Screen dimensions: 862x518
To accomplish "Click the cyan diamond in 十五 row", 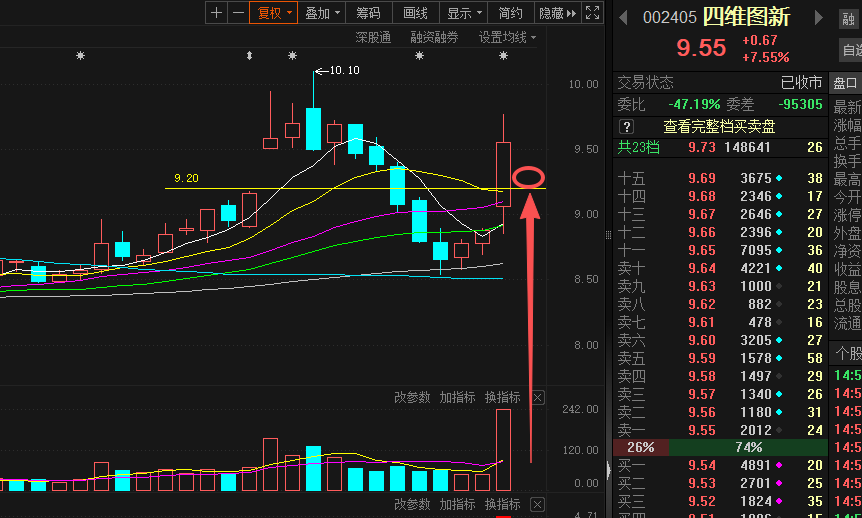I will (x=779, y=178).
